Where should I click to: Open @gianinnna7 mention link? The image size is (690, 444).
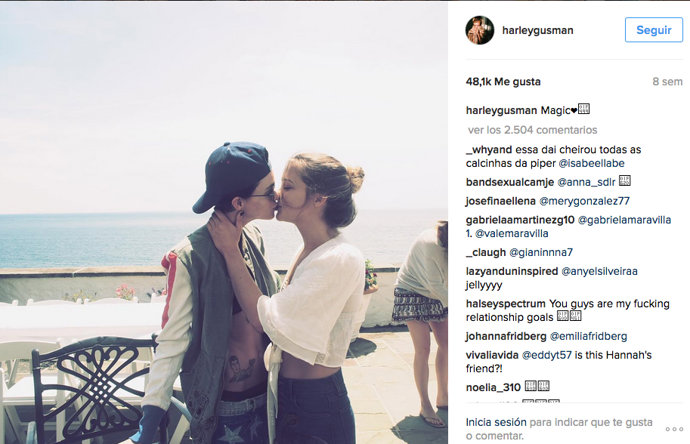[541, 252]
